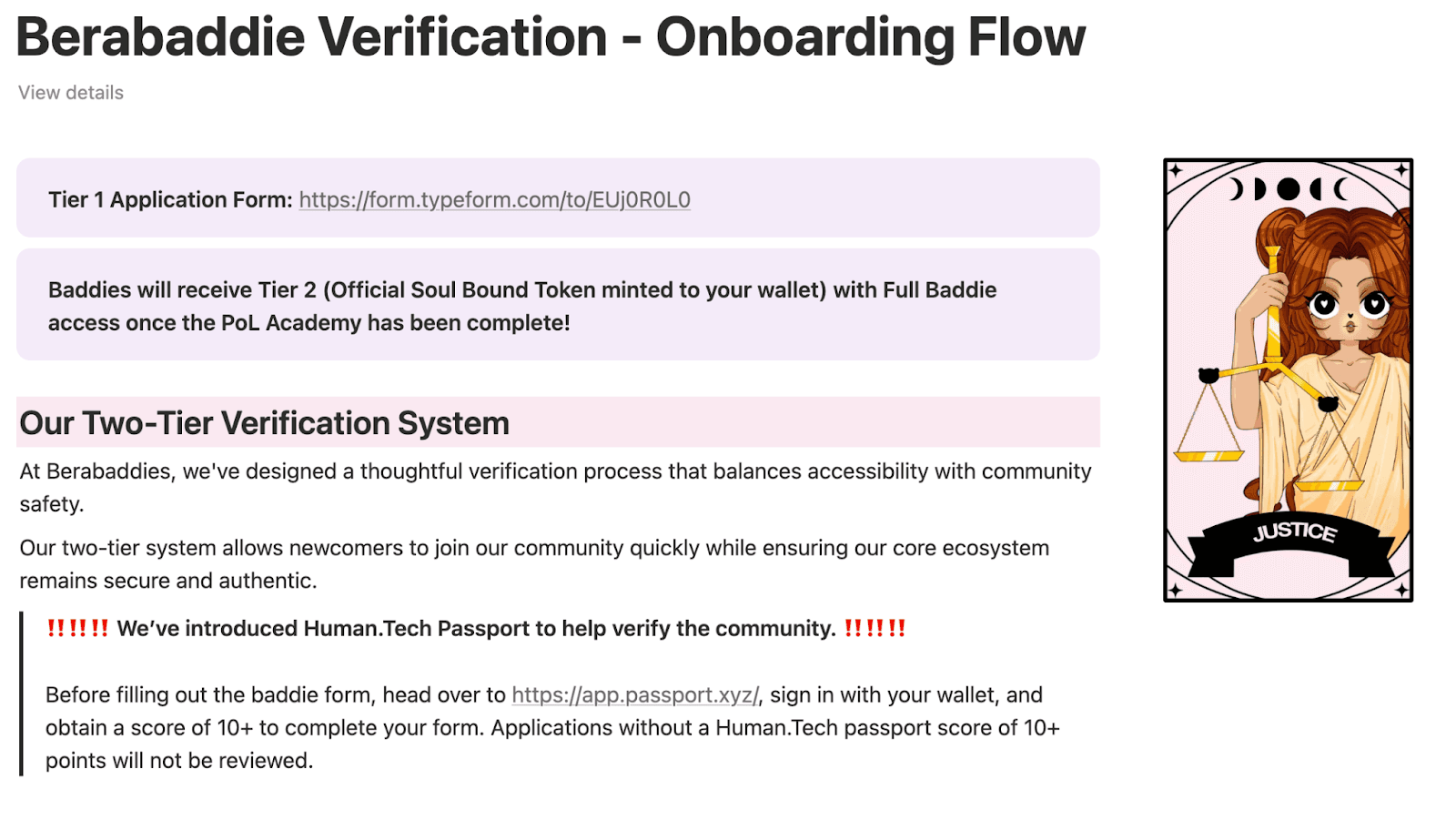Click the Berabaddie Verification page title
The width and height of the screenshot is (1456, 830).
click(x=551, y=37)
